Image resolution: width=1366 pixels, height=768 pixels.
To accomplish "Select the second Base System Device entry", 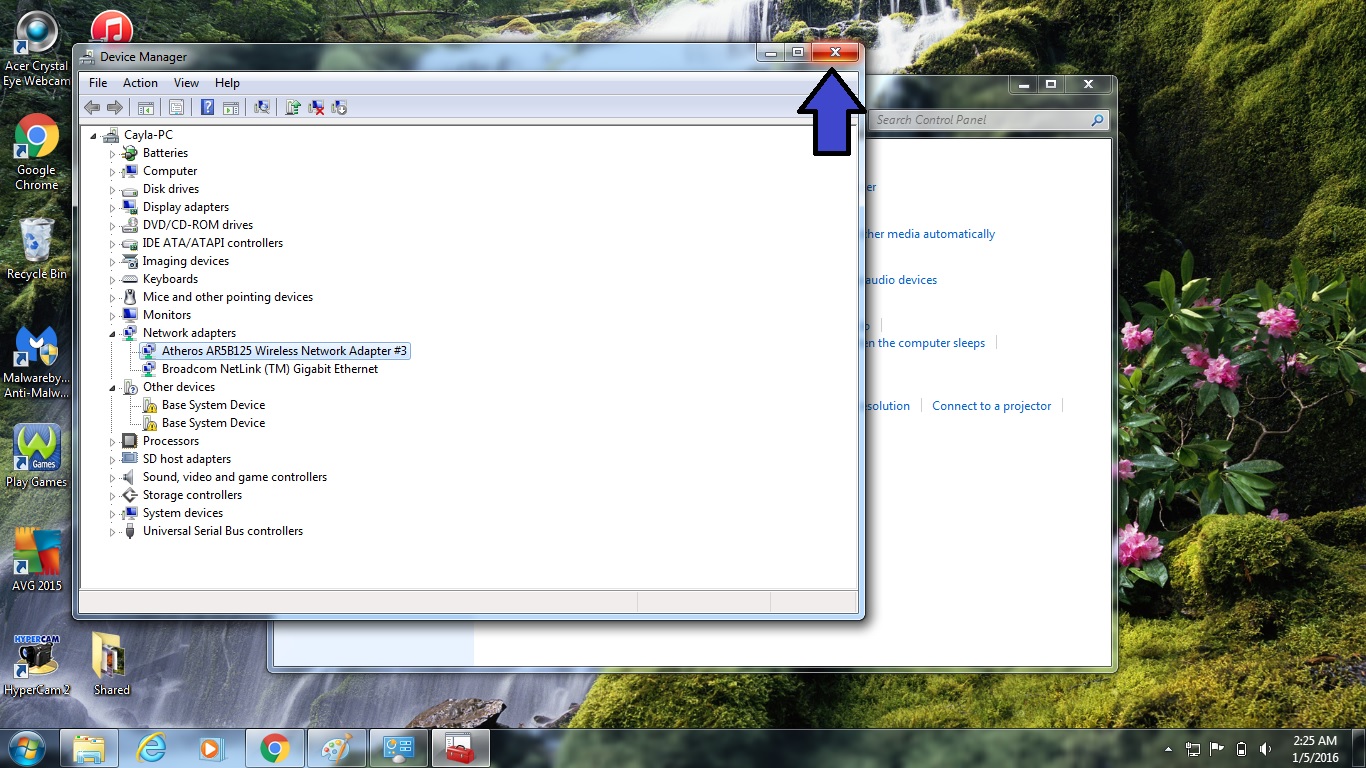I will [213, 423].
